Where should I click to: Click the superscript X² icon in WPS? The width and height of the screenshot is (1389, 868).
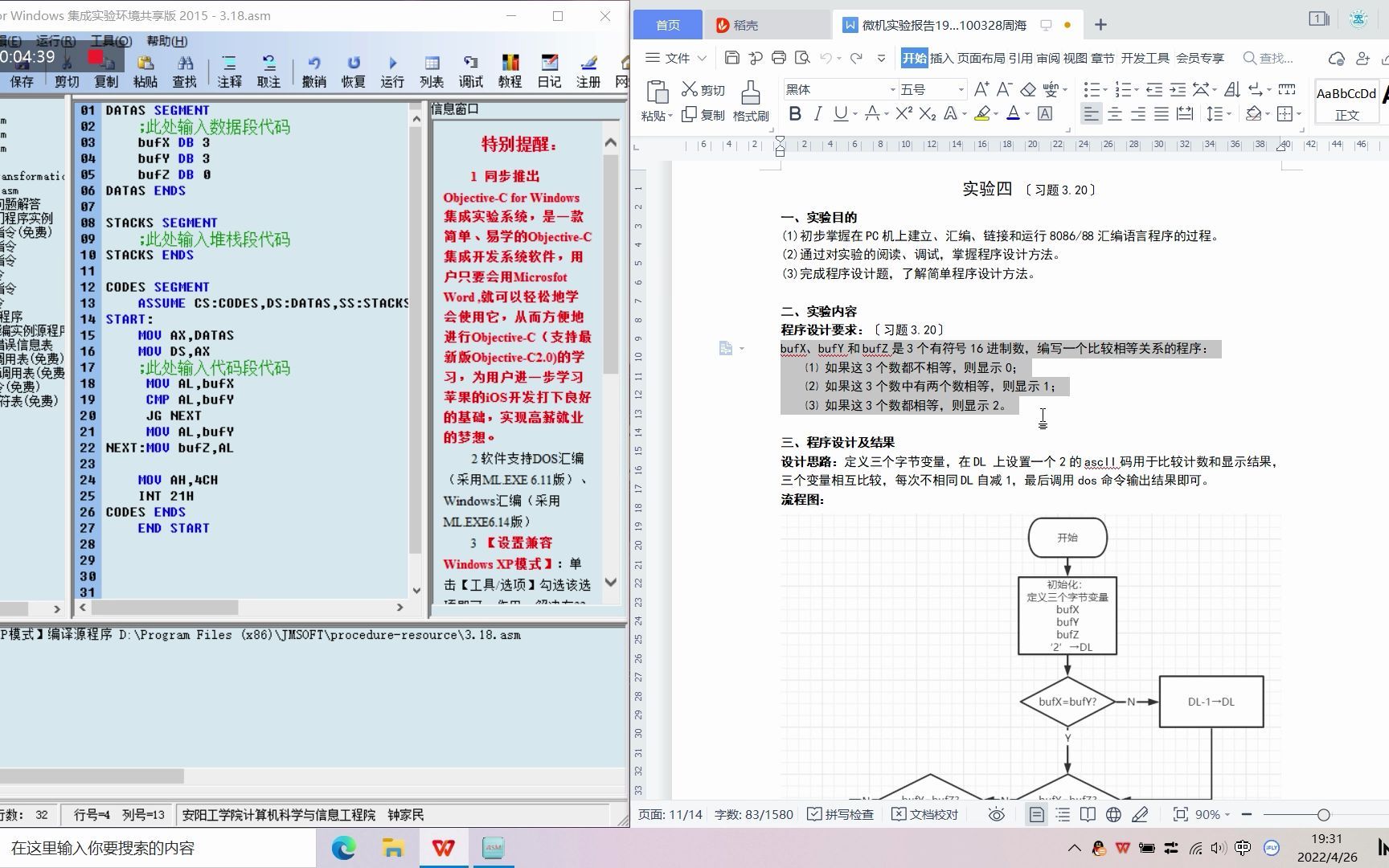point(903,114)
